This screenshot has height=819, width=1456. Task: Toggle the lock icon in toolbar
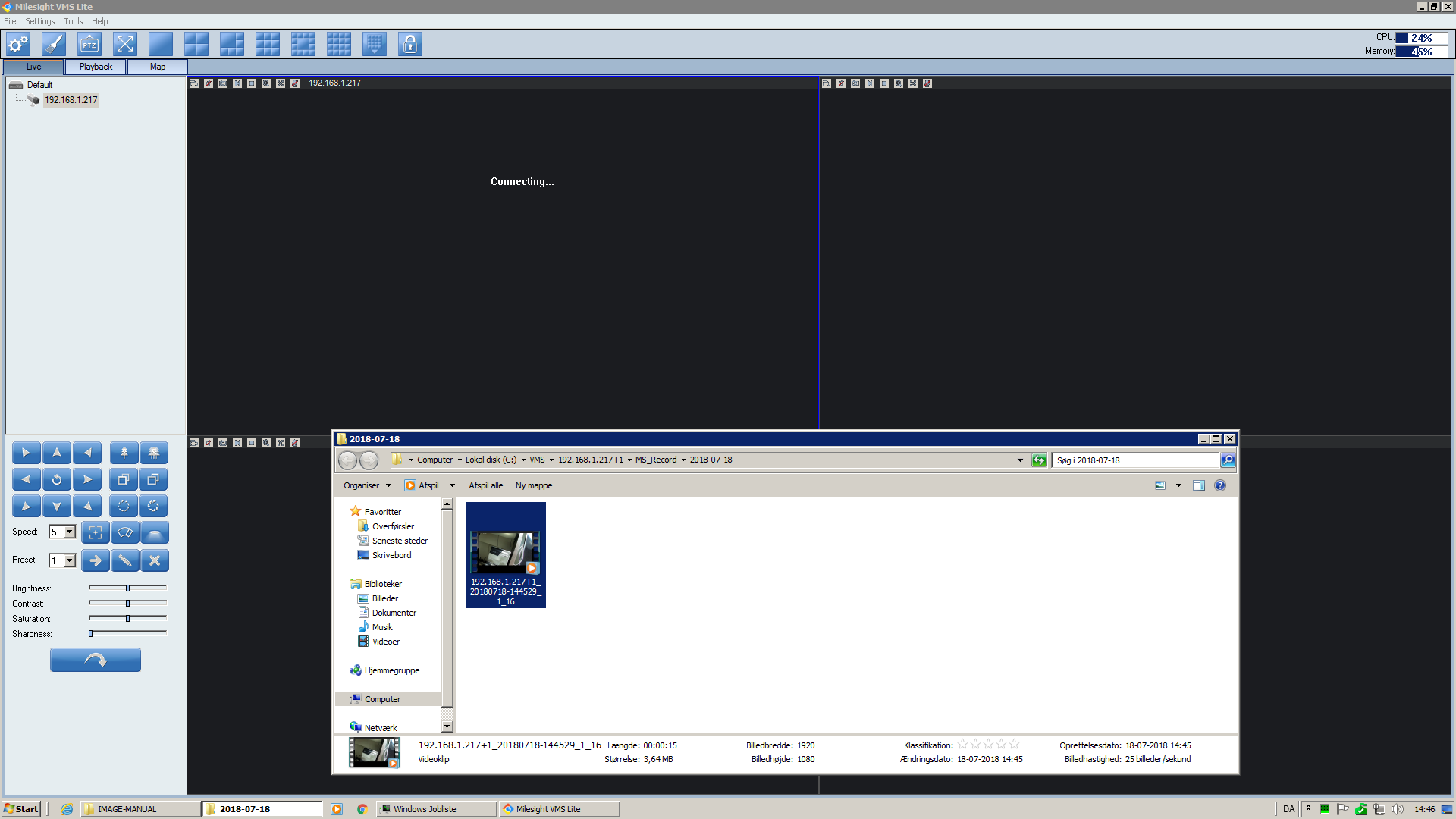(x=410, y=45)
